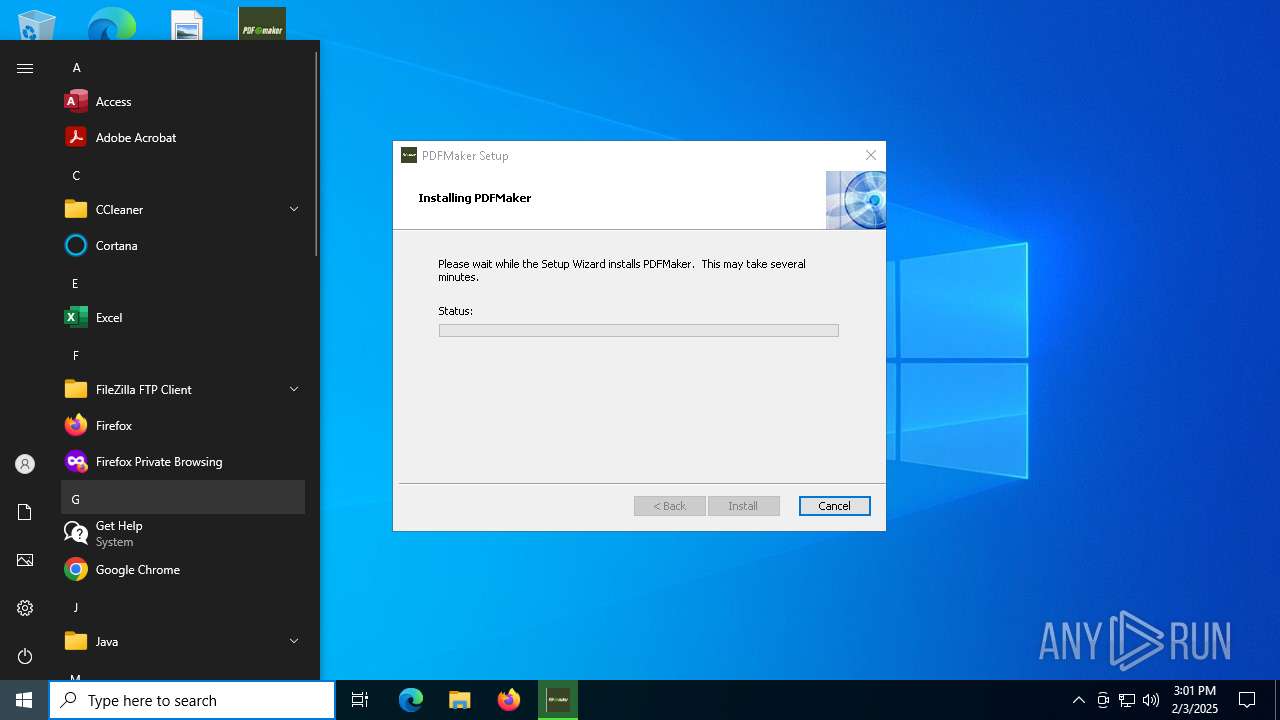Open the FileZilla FTP Client folder
This screenshot has width=1280, height=720.
click(x=183, y=389)
